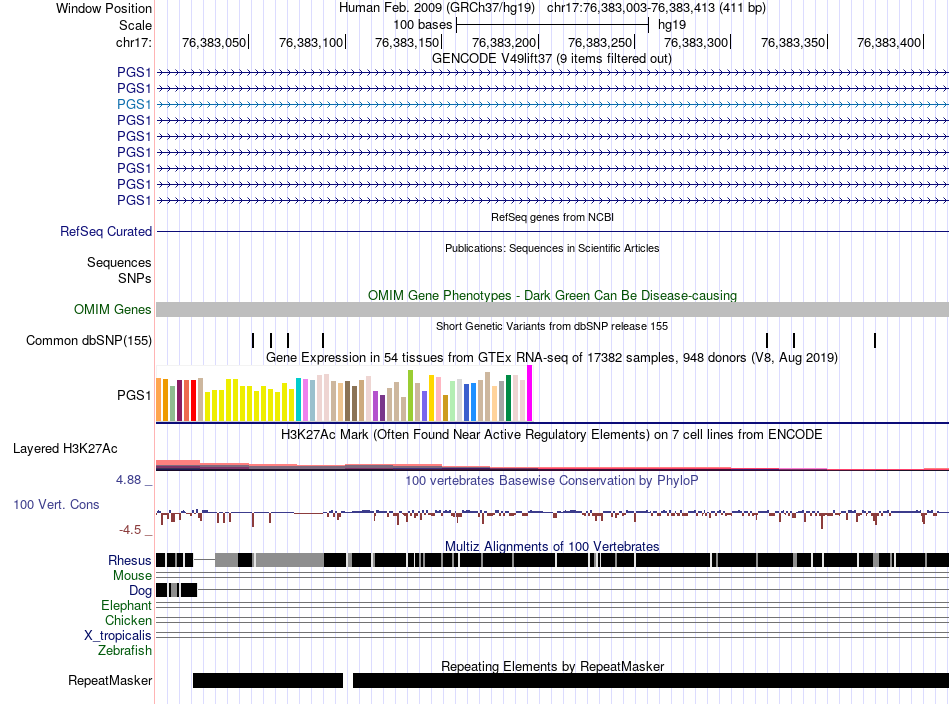
Task: Open the topmost PGS1 GENCODE transcript label
Action: pos(134,72)
